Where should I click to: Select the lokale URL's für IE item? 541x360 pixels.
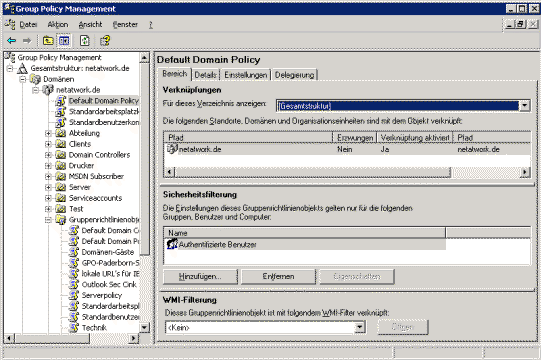coord(110,273)
